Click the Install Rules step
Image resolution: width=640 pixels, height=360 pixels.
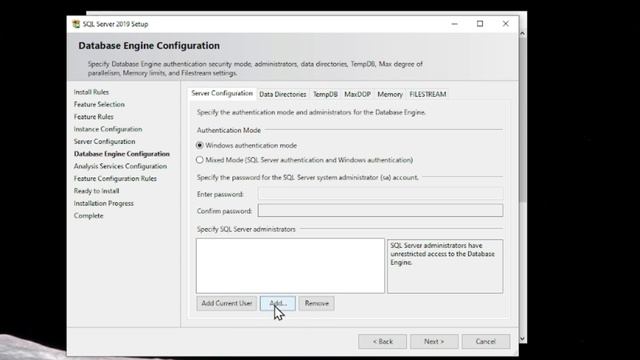pos(91,92)
